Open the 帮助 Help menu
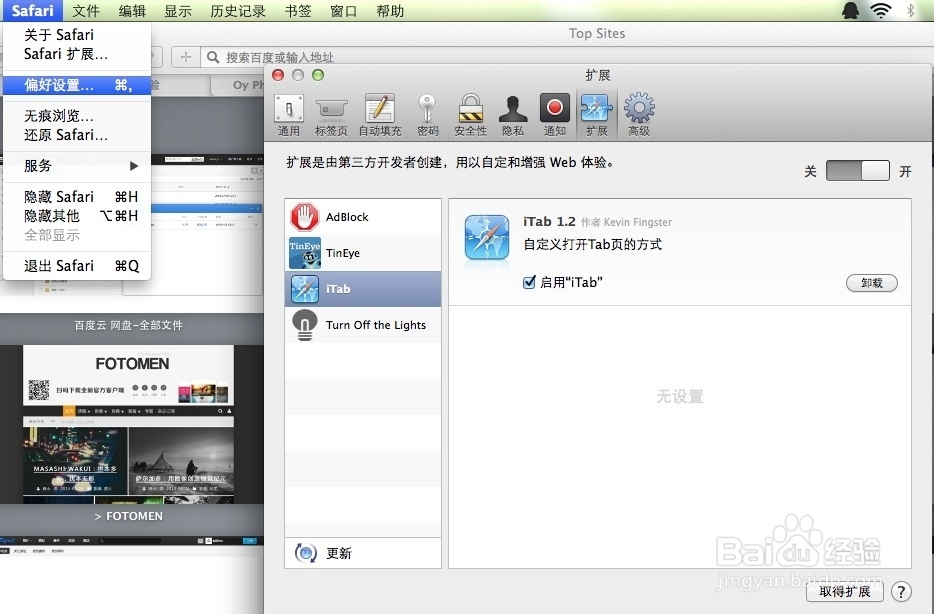The height and width of the screenshot is (614, 934). point(390,11)
